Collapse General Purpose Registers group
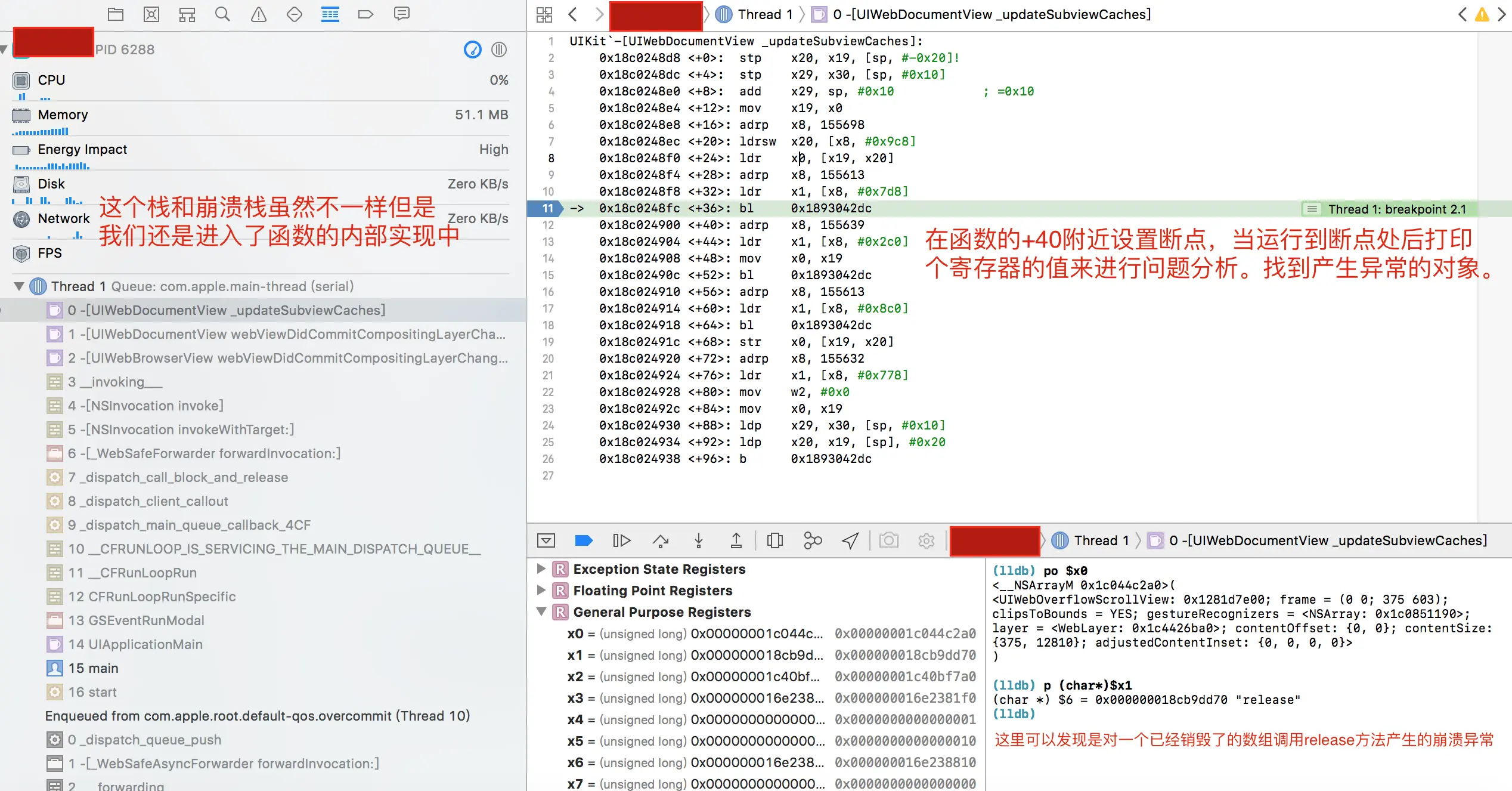 click(541, 612)
